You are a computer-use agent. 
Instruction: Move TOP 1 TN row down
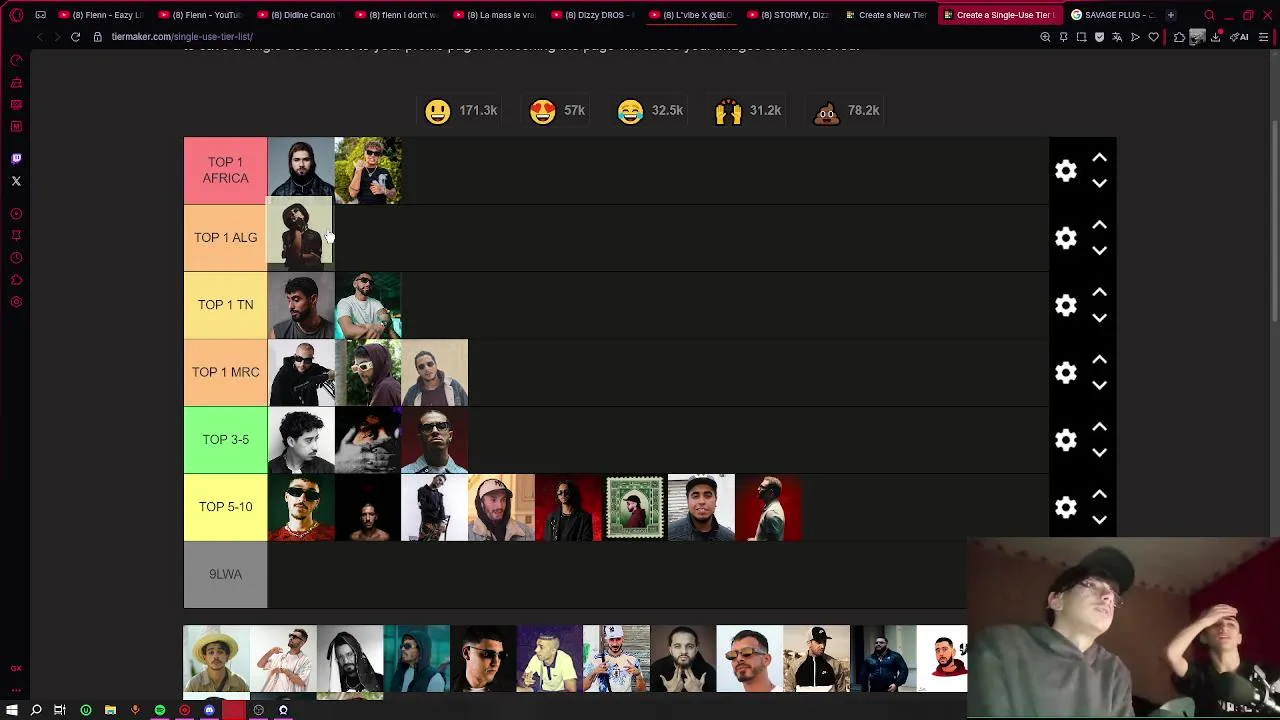tap(1099, 317)
